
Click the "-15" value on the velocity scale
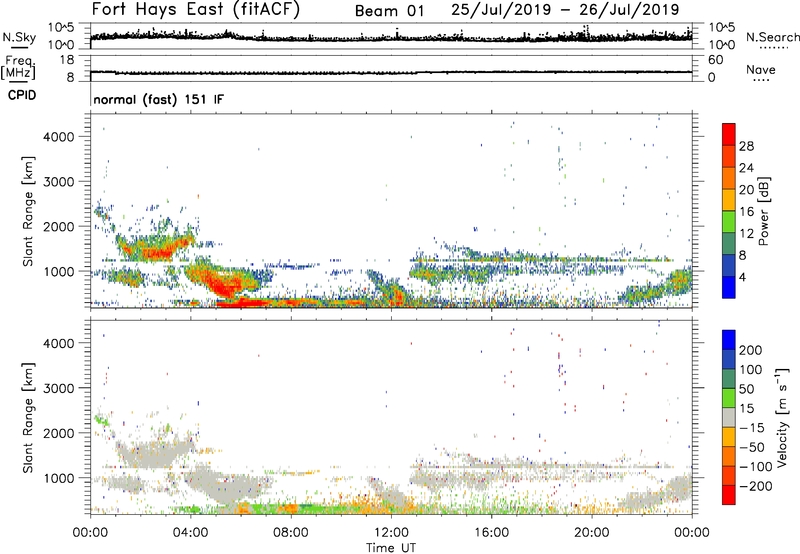752,427
